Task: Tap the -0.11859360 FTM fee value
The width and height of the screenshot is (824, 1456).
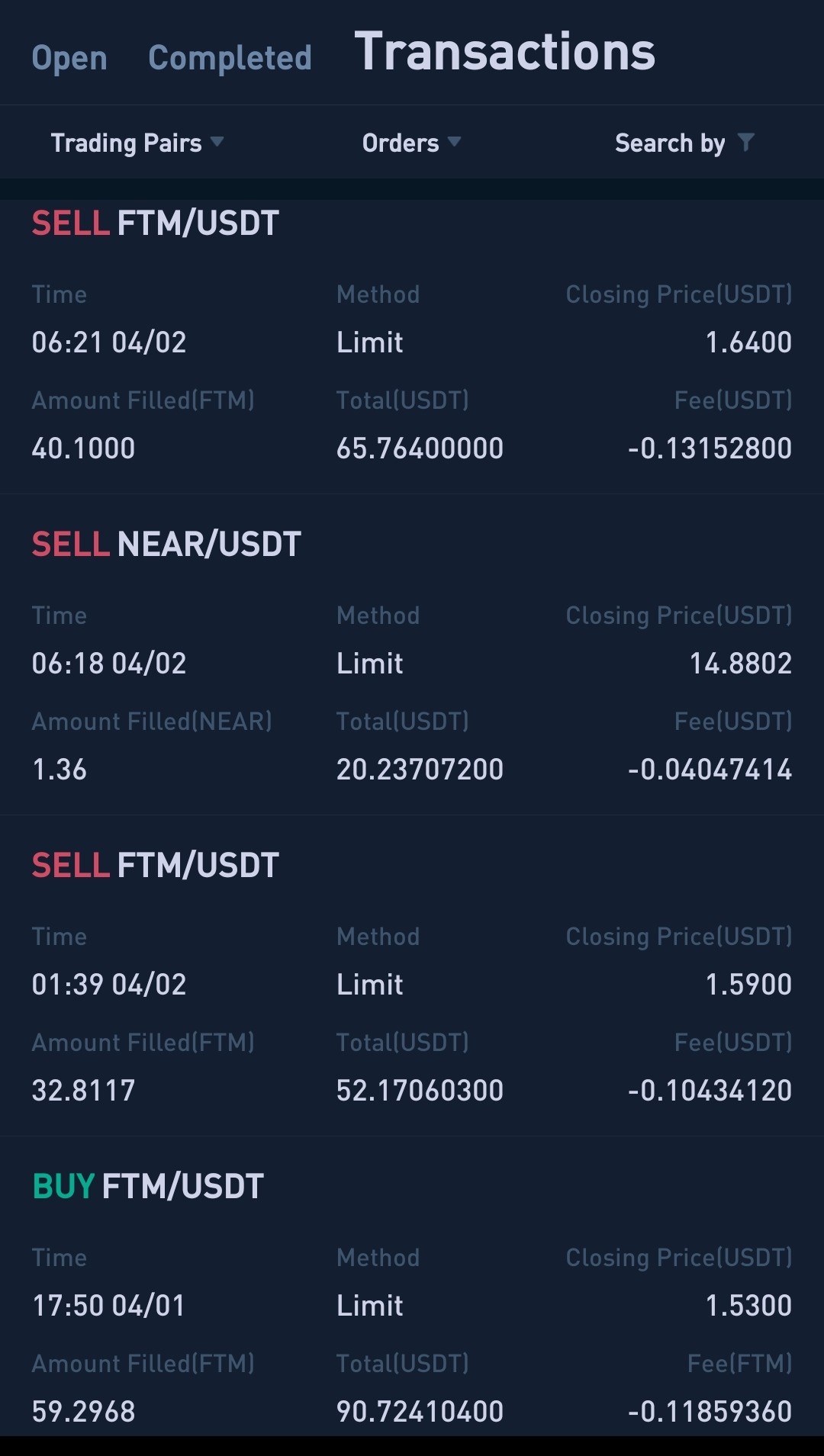Action: (x=710, y=1412)
